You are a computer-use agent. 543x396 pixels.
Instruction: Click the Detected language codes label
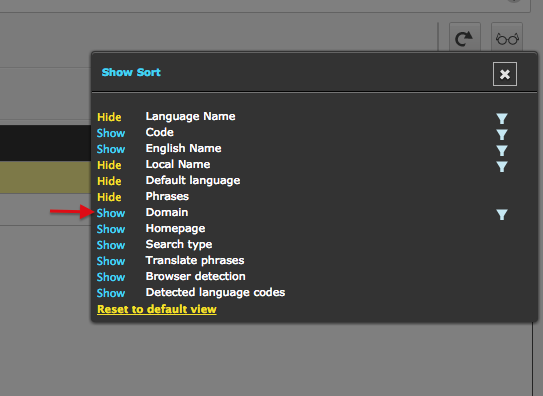point(215,292)
